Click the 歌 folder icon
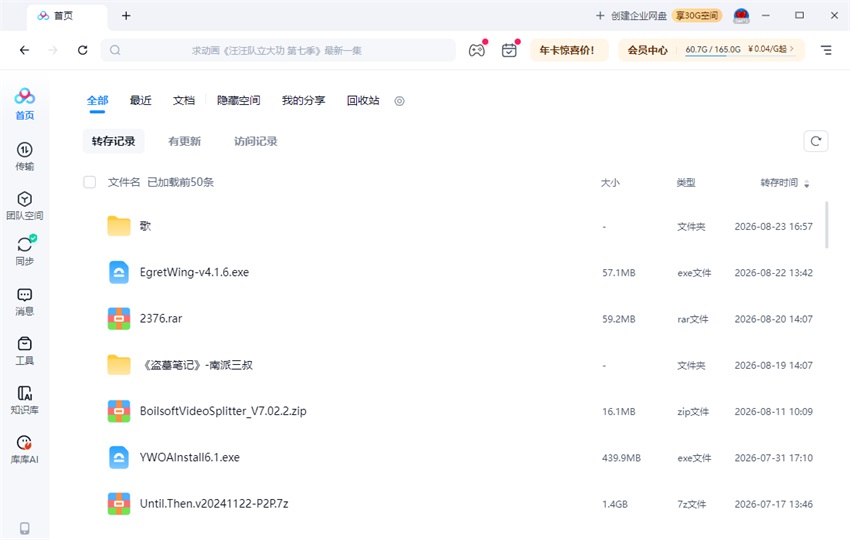 [119, 226]
